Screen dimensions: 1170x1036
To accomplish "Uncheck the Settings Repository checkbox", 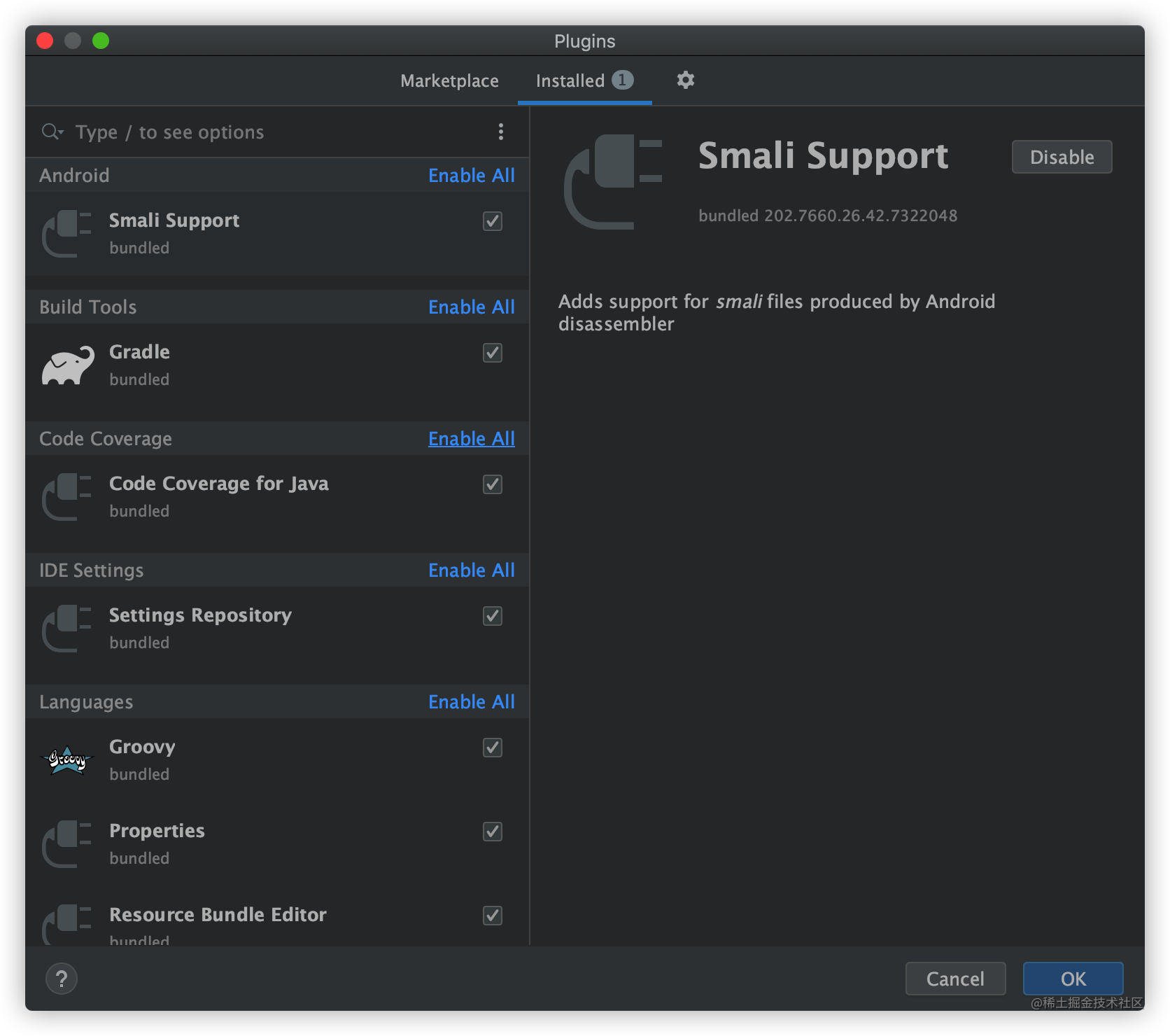I will (x=492, y=616).
